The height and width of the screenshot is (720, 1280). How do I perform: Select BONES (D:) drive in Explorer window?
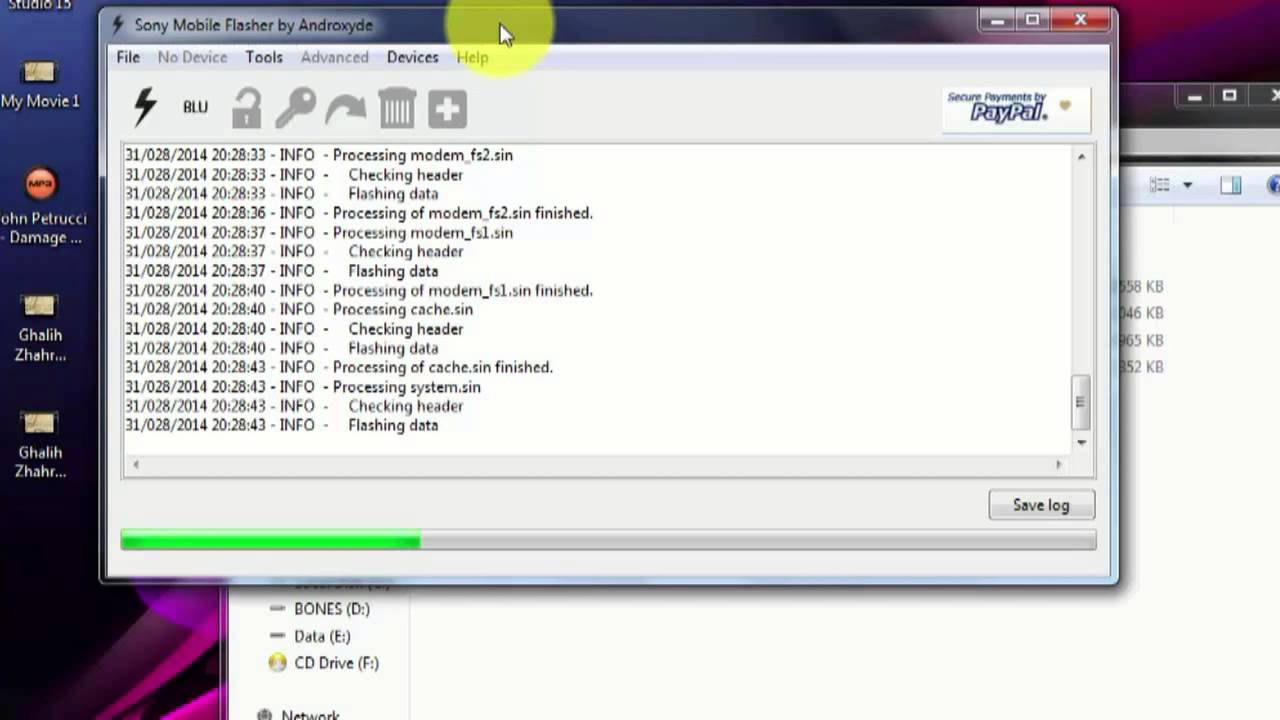click(x=320, y=609)
